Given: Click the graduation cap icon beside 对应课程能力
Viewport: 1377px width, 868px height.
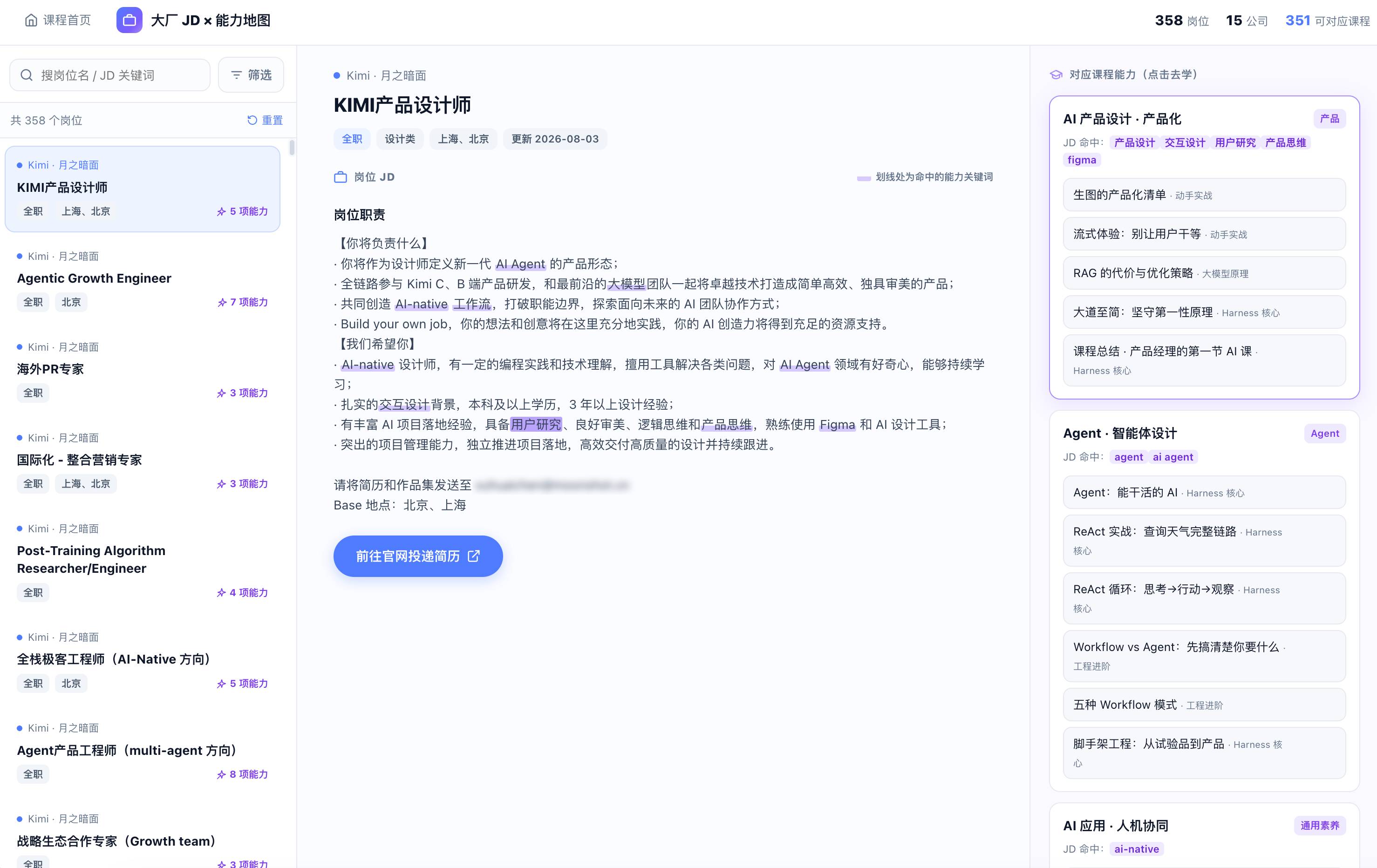Looking at the screenshot, I should 1056,75.
